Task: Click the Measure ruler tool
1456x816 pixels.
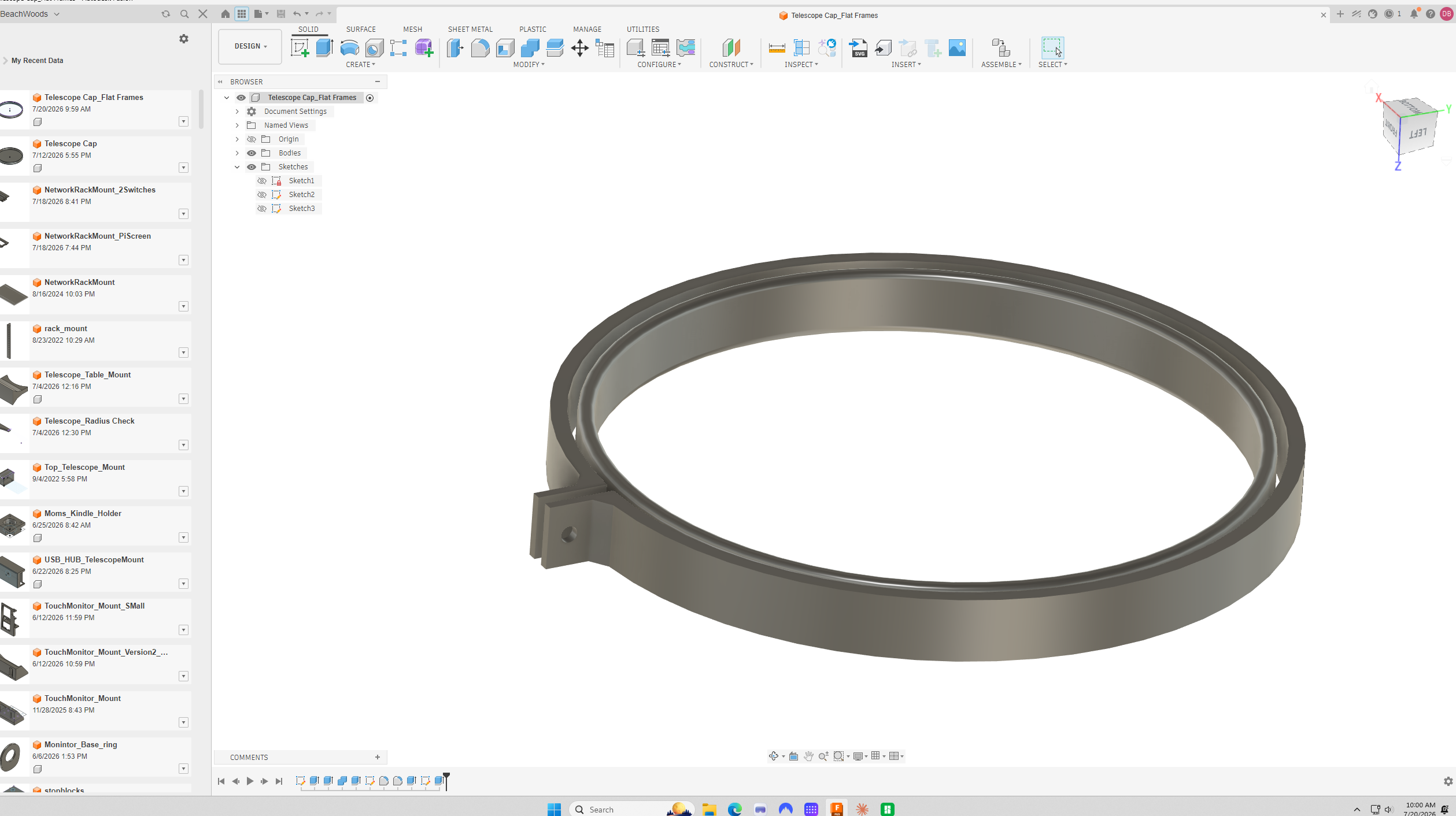Action: tap(777, 48)
